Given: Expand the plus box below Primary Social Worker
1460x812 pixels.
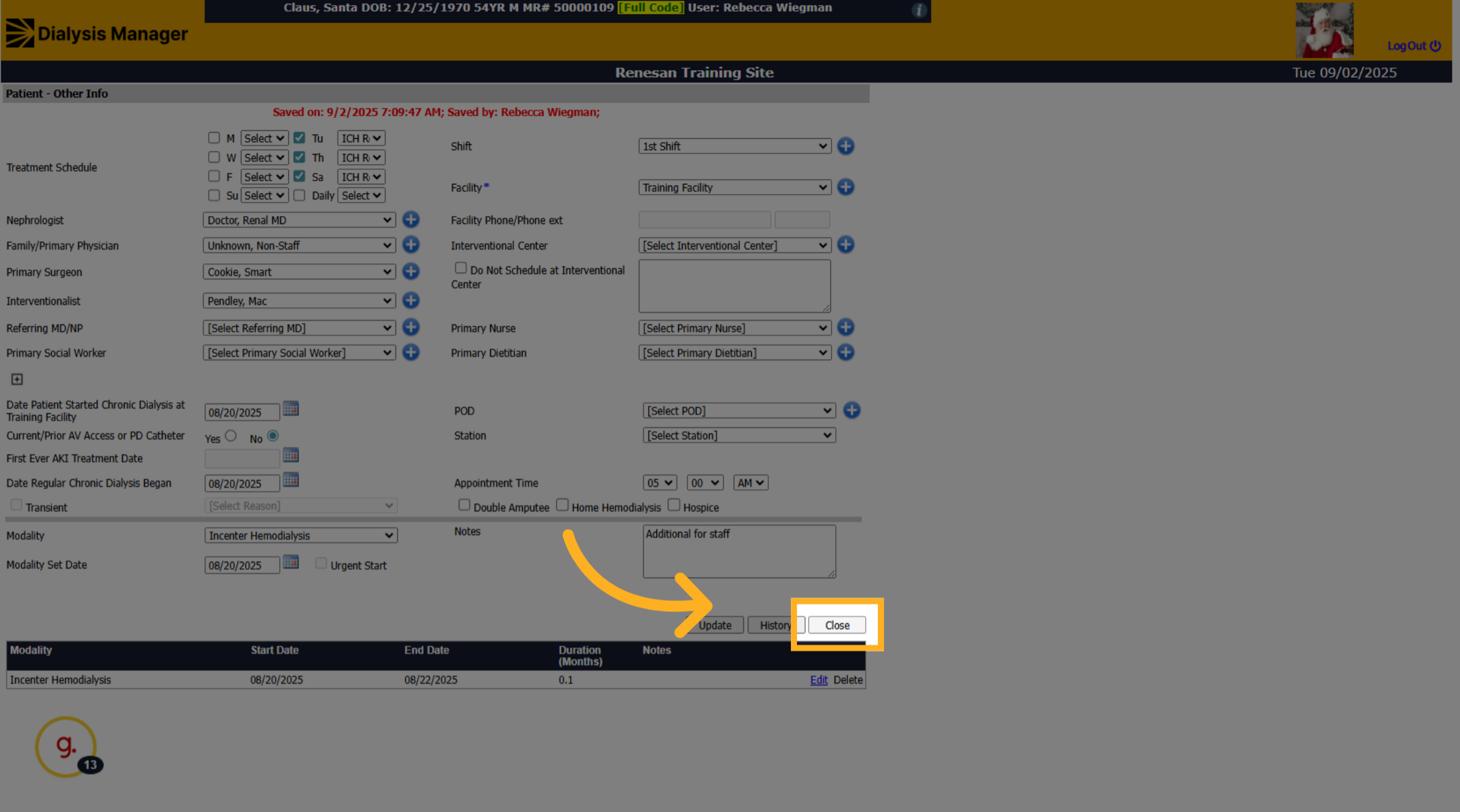Looking at the screenshot, I should click(x=17, y=380).
